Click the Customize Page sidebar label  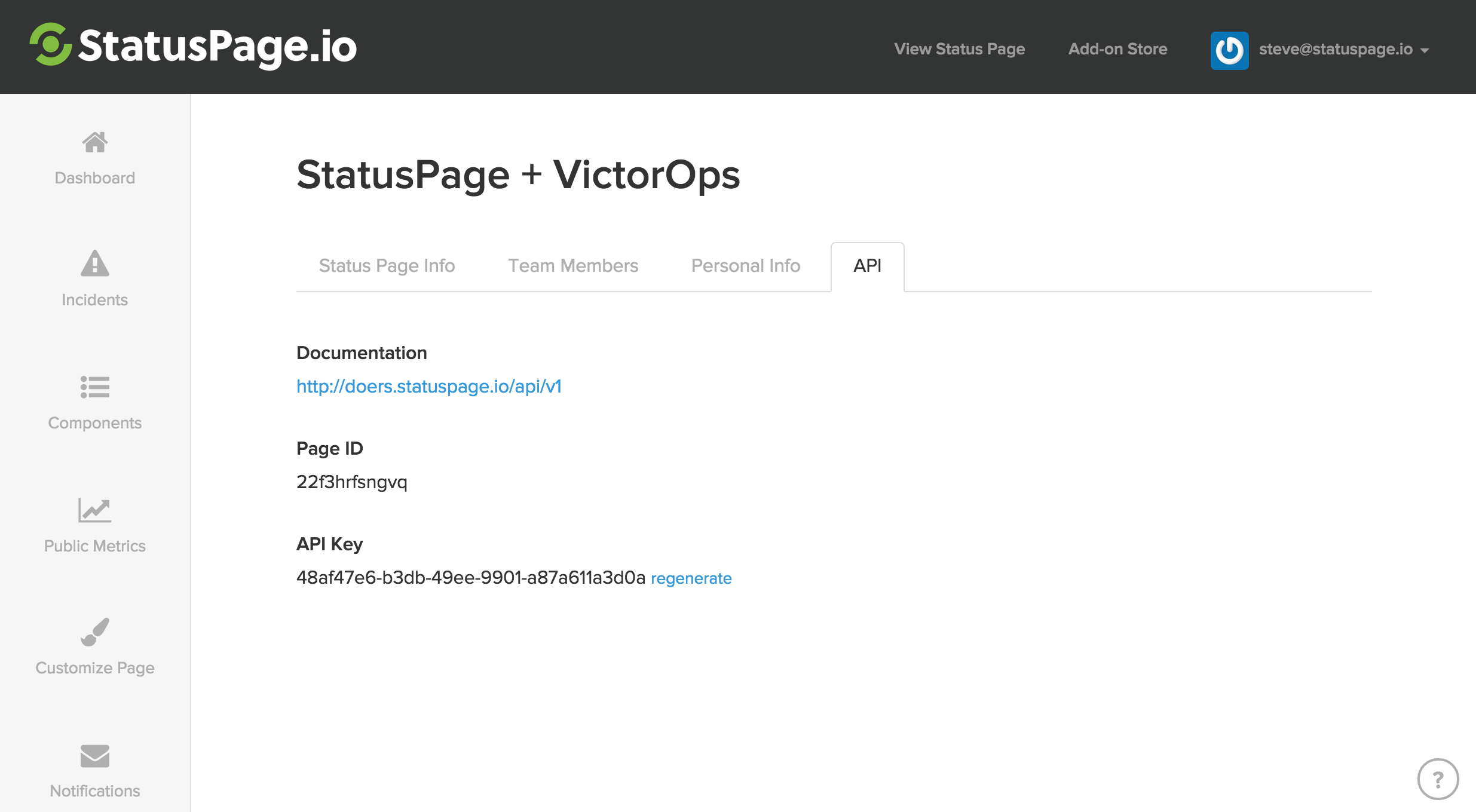95,668
